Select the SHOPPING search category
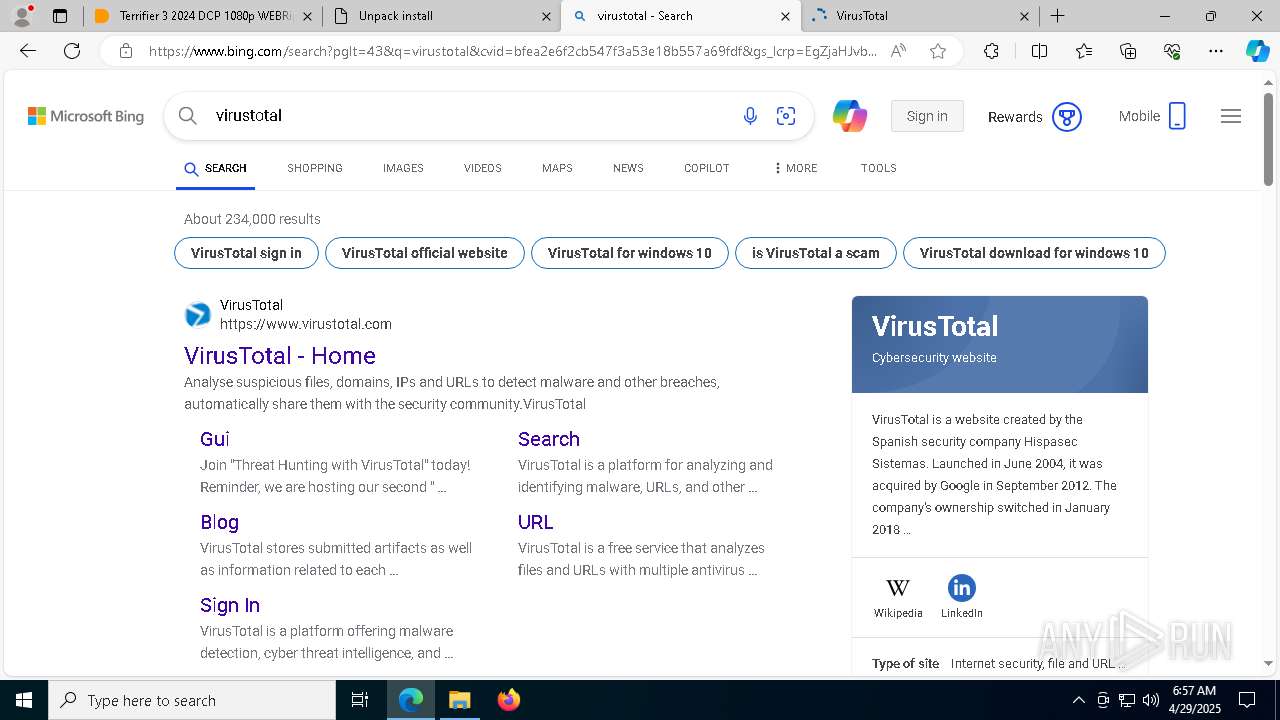This screenshot has height=720, width=1280. [315, 168]
